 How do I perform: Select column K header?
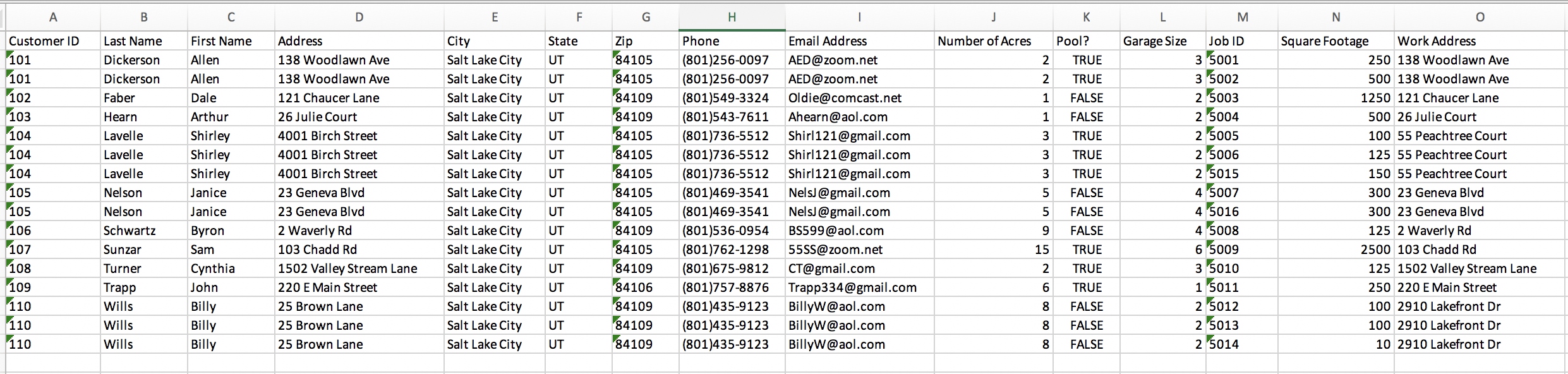(1086, 18)
